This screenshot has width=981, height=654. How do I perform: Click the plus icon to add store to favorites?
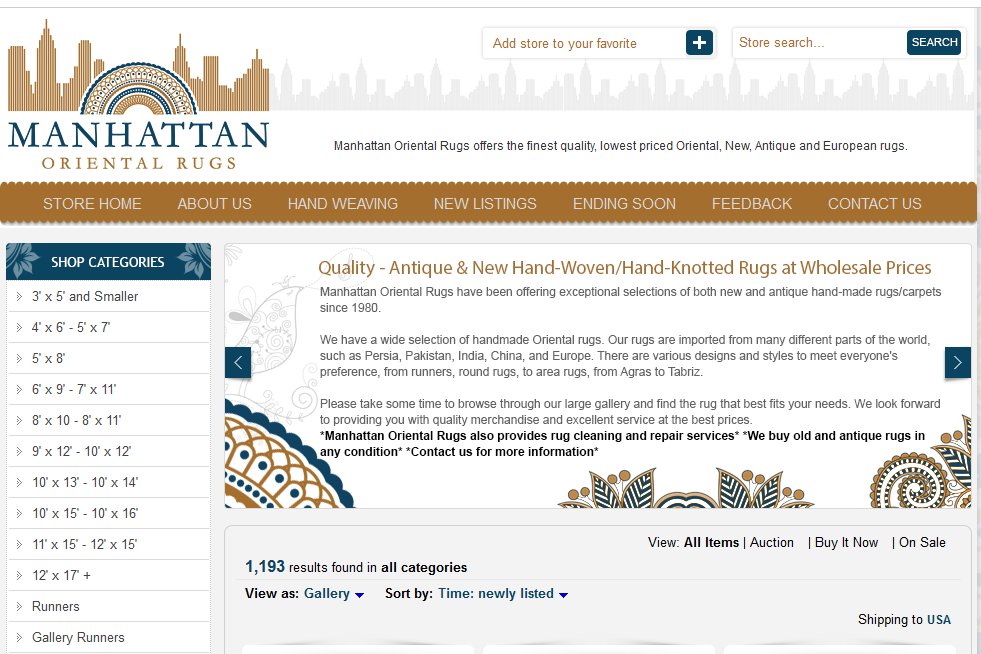pos(699,43)
